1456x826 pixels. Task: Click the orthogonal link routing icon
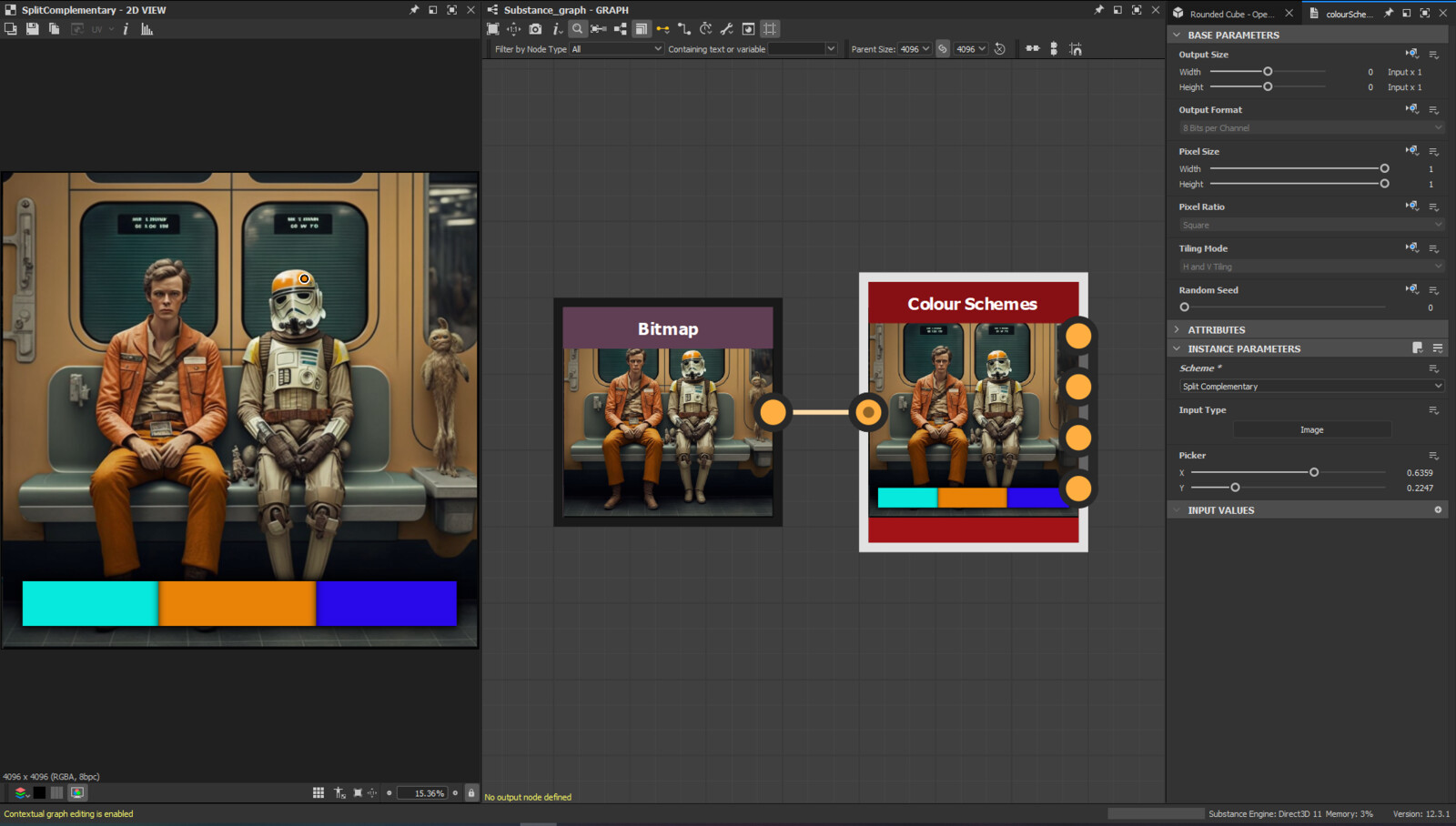pos(684,29)
